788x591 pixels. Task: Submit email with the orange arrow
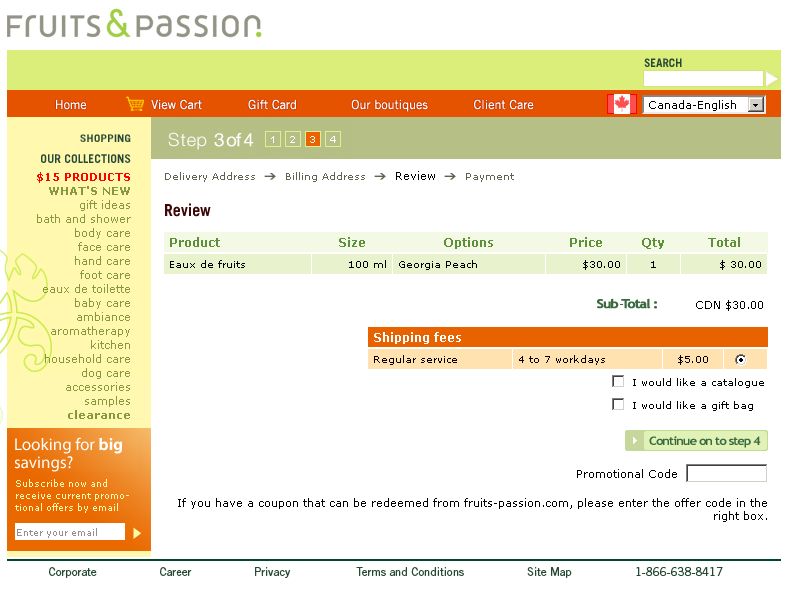[x=137, y=533]
